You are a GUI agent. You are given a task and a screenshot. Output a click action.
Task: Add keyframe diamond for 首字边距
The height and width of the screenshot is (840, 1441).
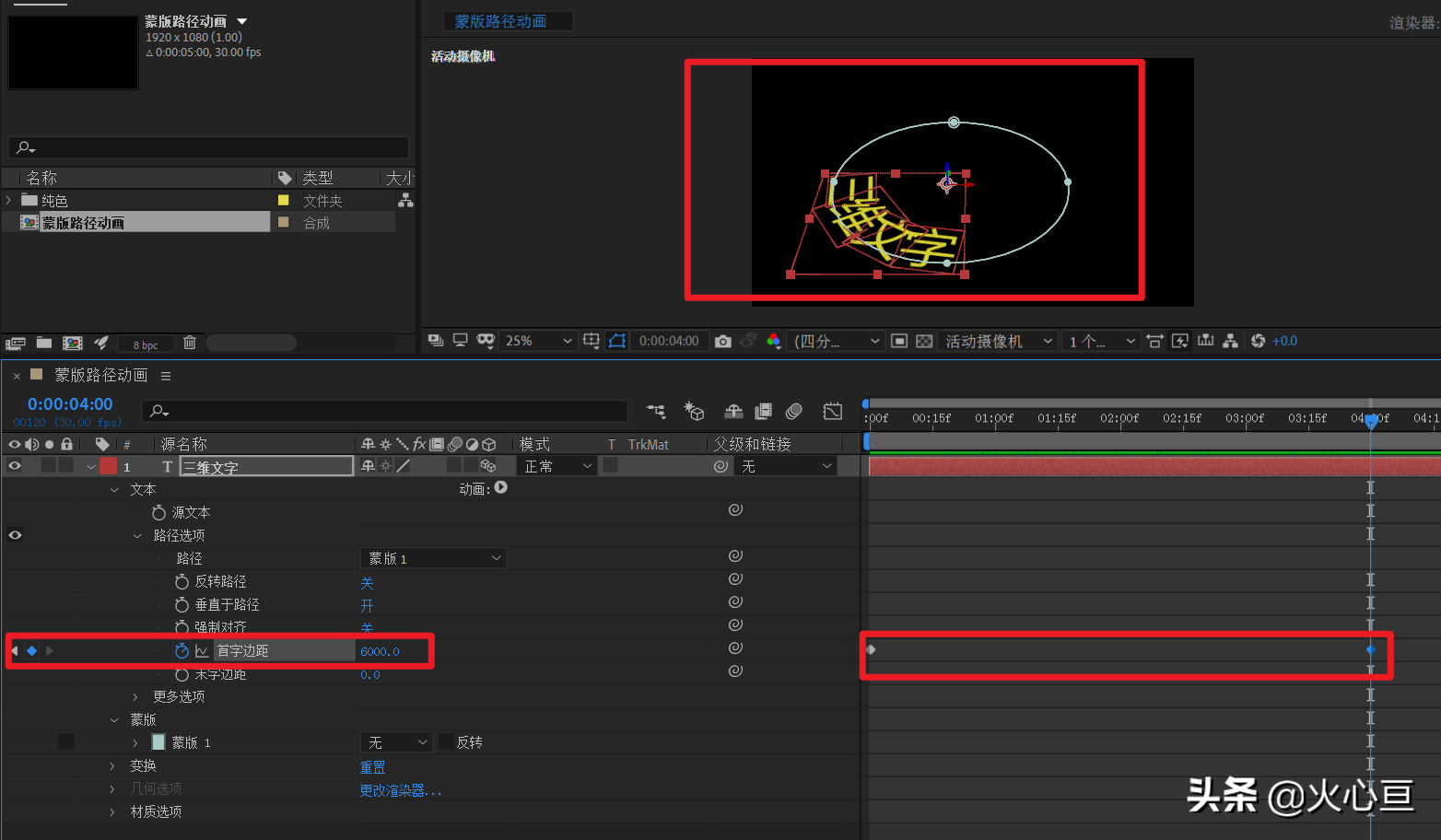31,651
